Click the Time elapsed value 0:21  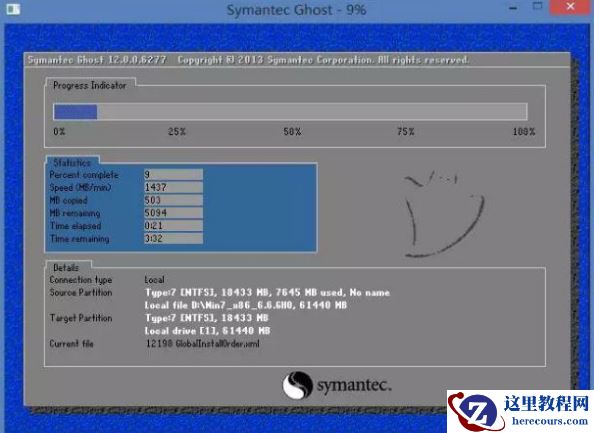coord(173,226)
